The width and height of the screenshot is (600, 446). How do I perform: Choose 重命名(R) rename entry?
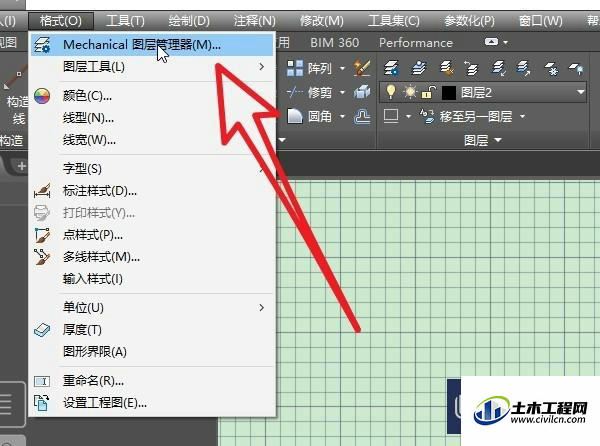coord(152,381)
